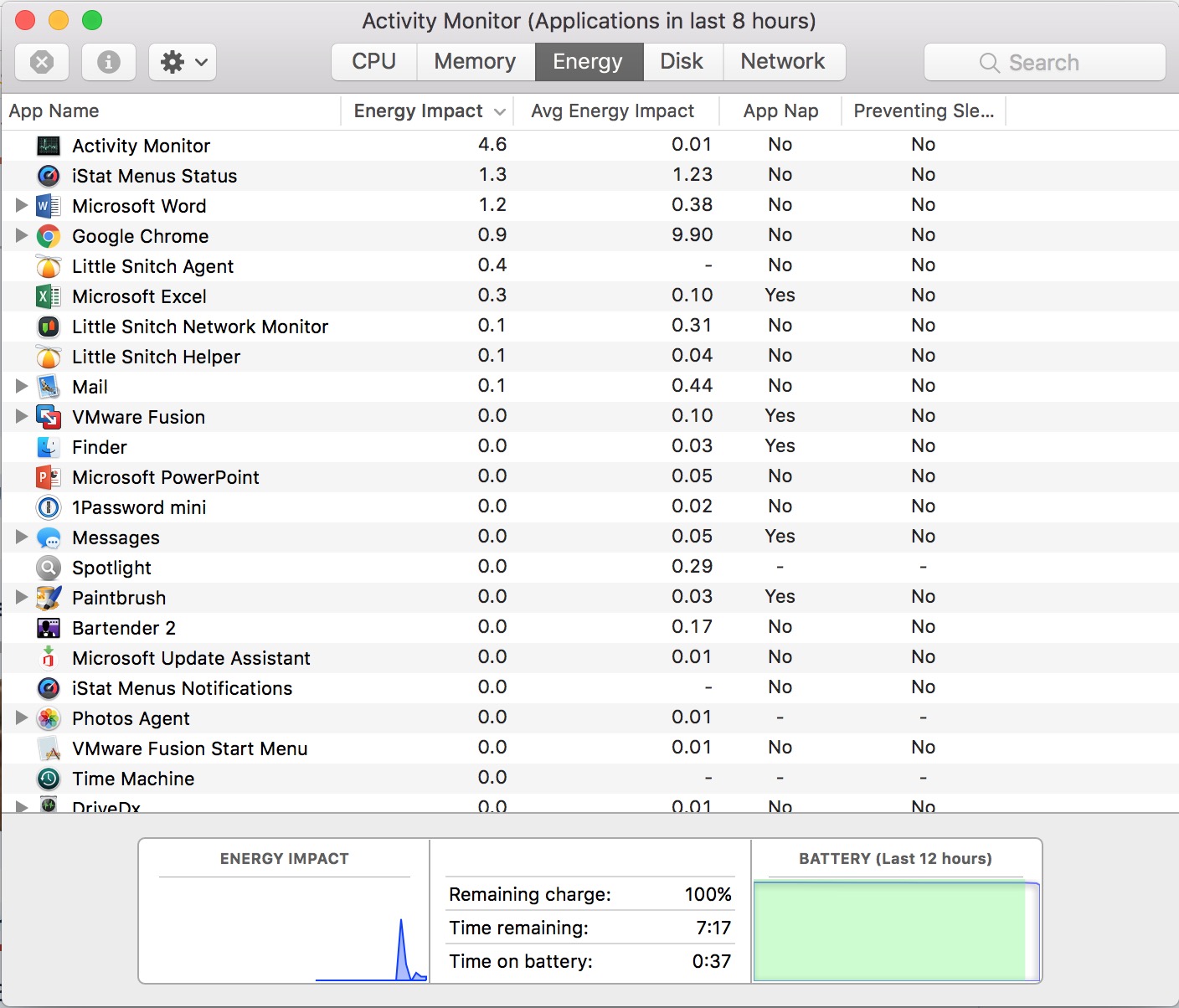Click the VMware Fusion icon

click(49, 417)
